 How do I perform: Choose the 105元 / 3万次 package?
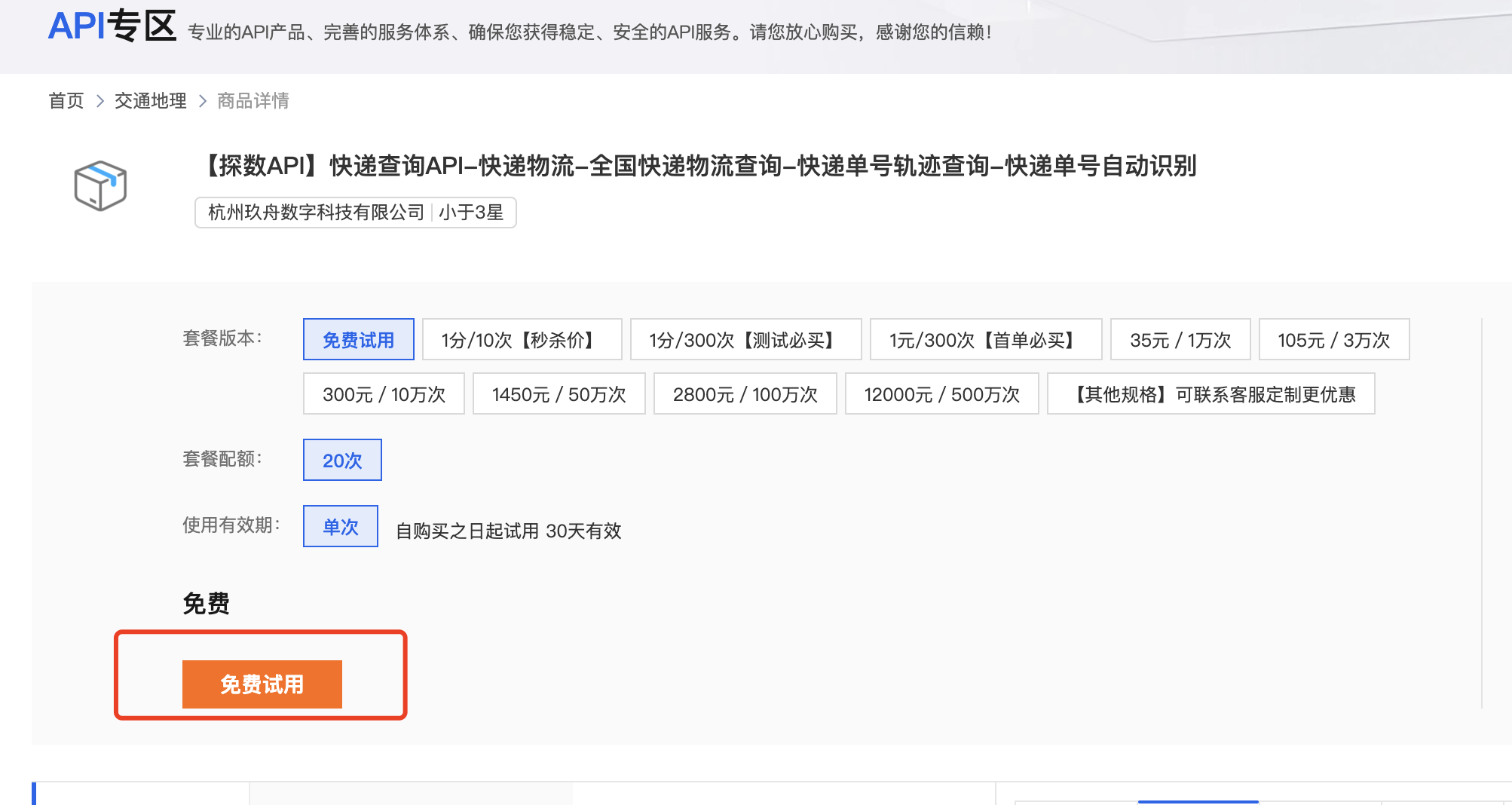point(1334,340)
